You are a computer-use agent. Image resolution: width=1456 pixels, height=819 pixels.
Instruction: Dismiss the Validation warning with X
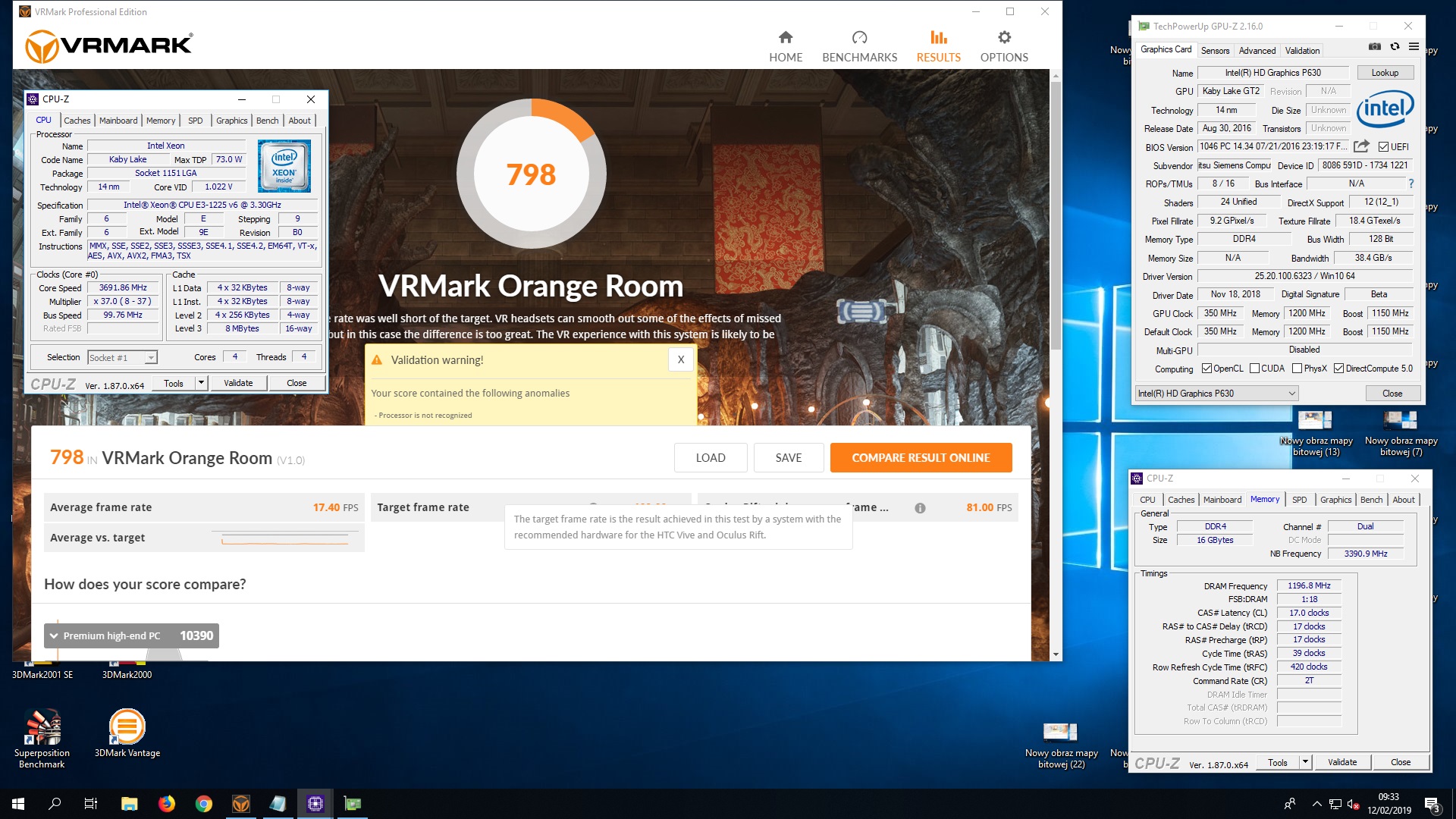tap(681, 359)
